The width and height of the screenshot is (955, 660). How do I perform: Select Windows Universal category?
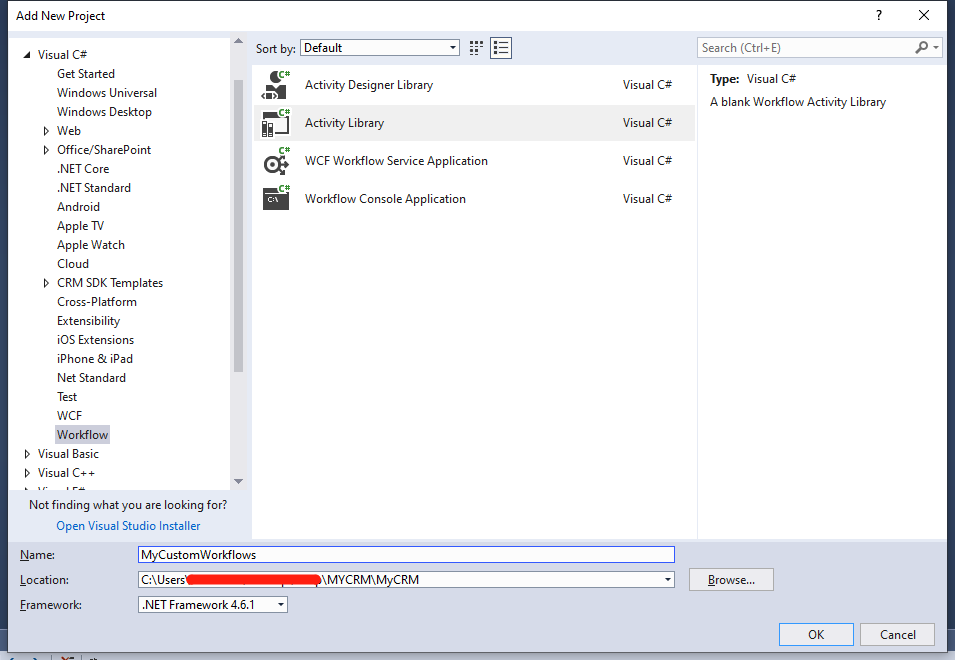[107, 93]
